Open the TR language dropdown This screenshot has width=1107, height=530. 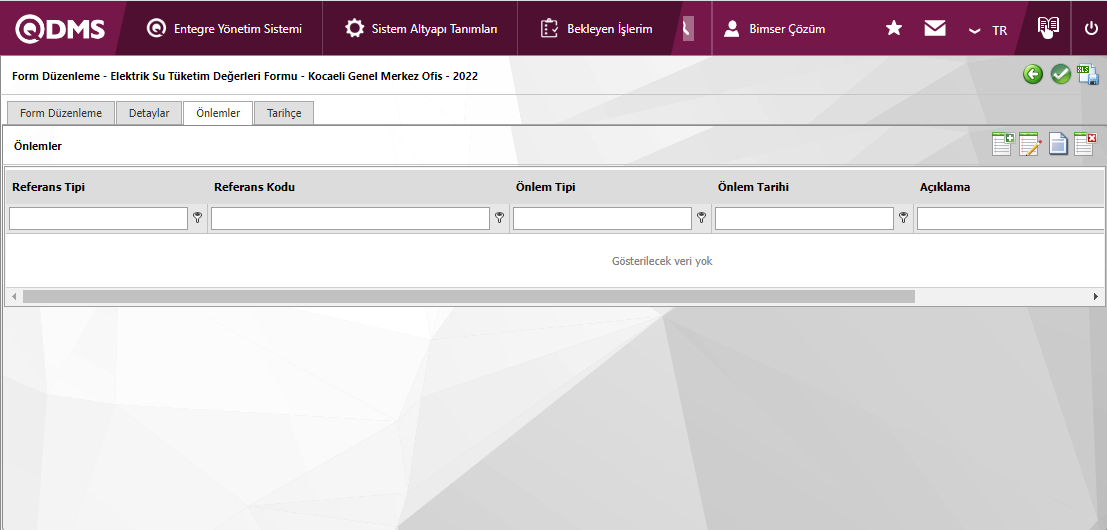pyautogui.click(x=988, y=30)
